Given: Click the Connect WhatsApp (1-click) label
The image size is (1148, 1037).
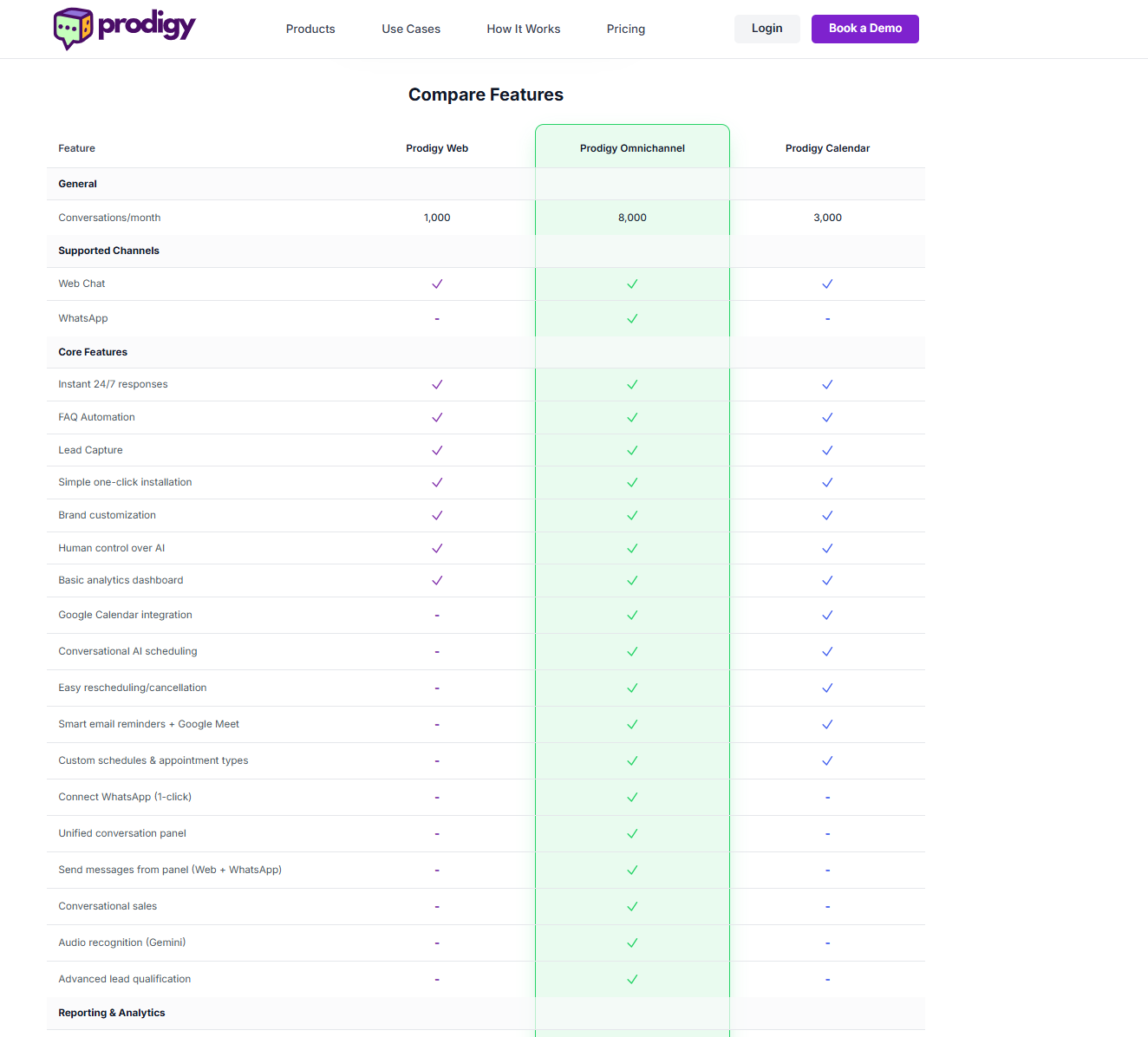Looking at the screenshot, I should pyautogui.click(x=125, y=797).
